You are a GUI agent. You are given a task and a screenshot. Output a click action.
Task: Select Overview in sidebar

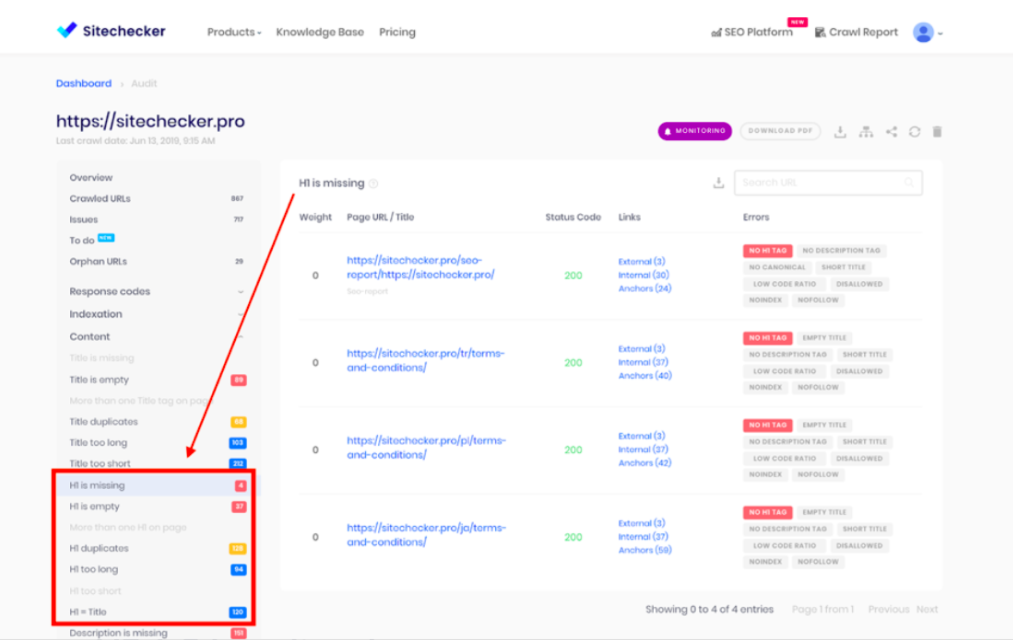pos(91,177)
